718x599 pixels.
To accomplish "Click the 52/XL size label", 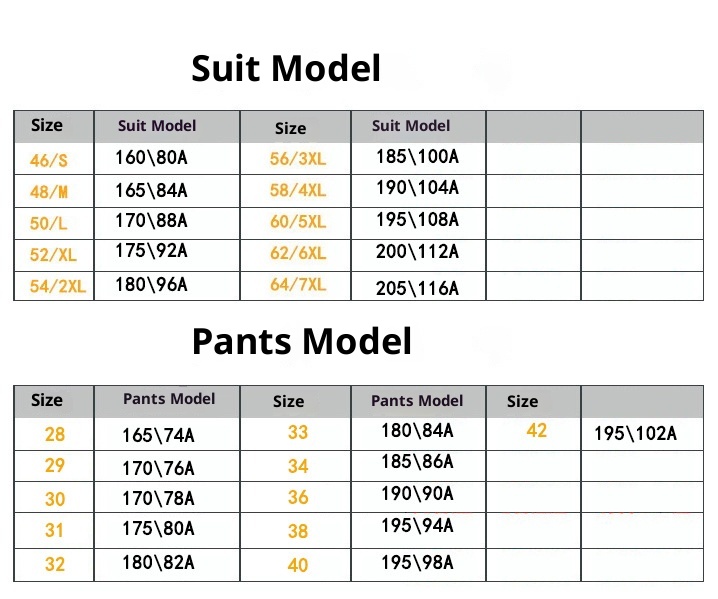I will coord(53,255).
